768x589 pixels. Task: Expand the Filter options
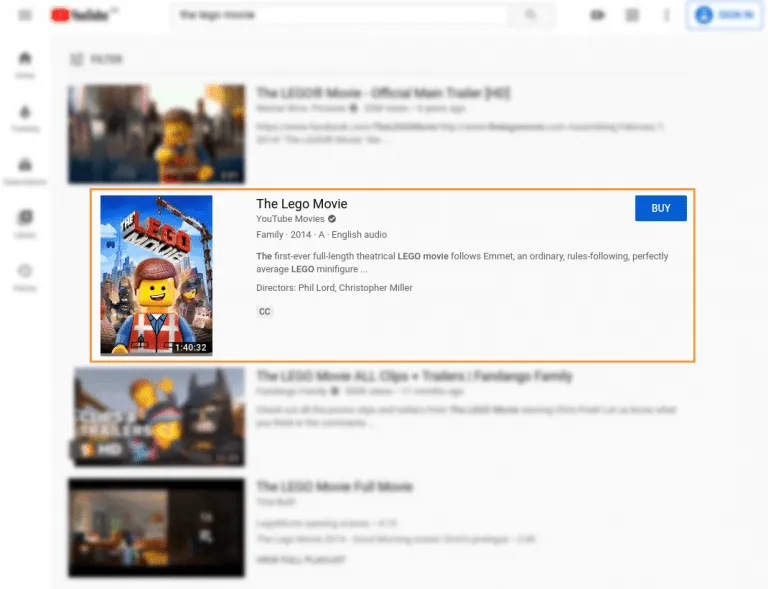click(97, 59)
